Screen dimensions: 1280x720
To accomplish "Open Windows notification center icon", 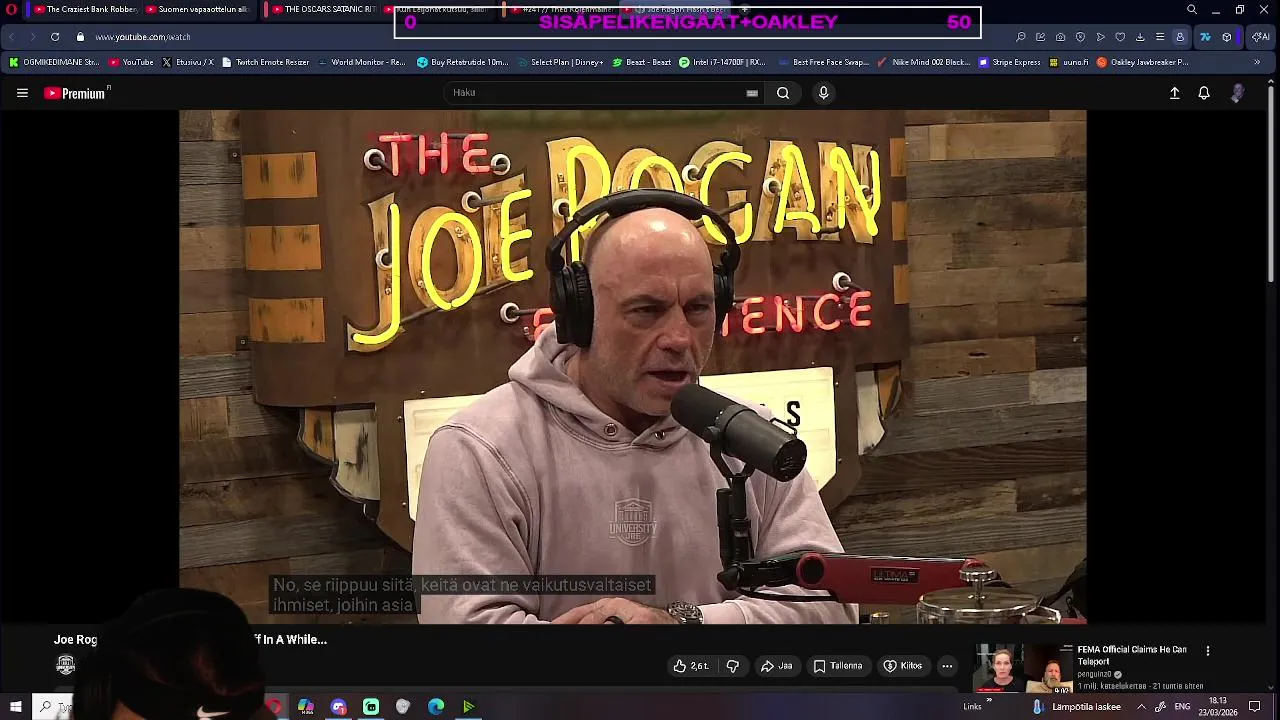I will 1255,707.
